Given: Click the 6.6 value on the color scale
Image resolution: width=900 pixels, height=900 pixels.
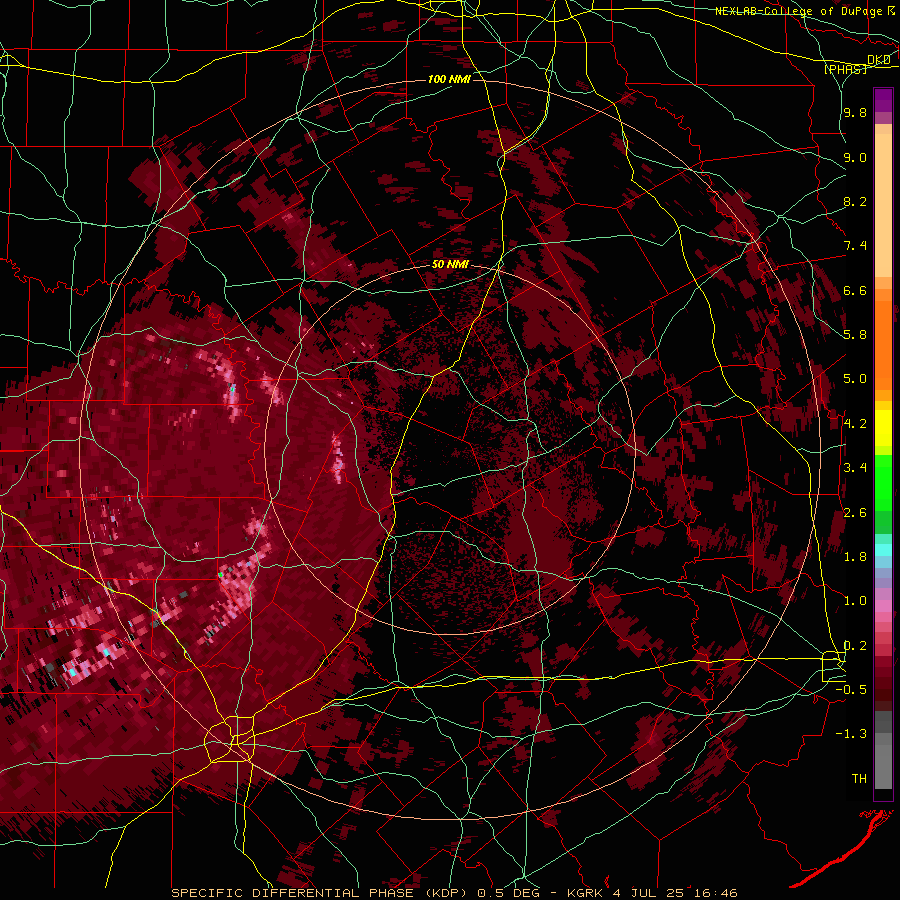Looking at the screenshot, I should pyautogui.click(x=855, y=290).
